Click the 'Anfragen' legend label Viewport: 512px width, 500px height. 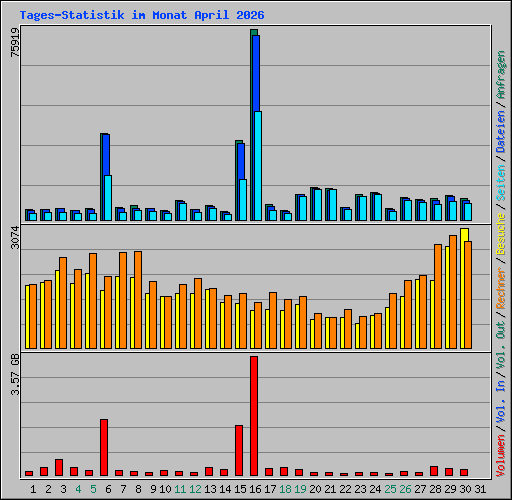[x=501, y=75]
